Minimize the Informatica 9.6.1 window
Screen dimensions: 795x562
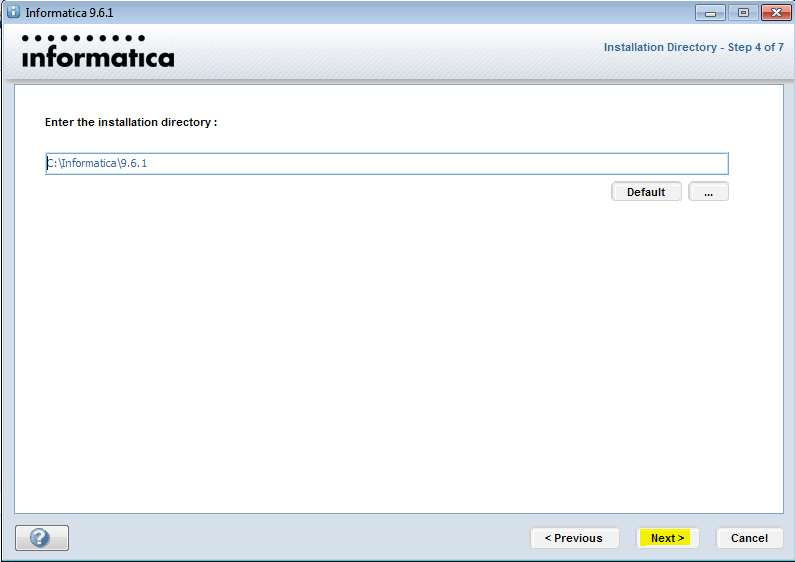coord(710,13)
